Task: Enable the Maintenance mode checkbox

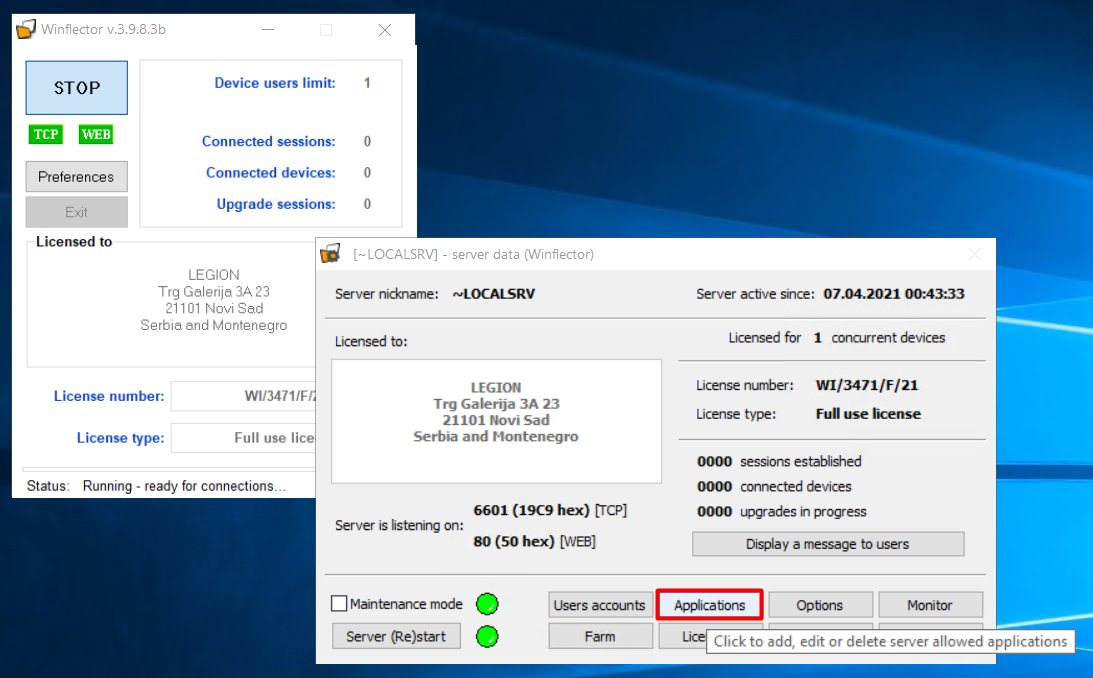Action: (340, 604)
